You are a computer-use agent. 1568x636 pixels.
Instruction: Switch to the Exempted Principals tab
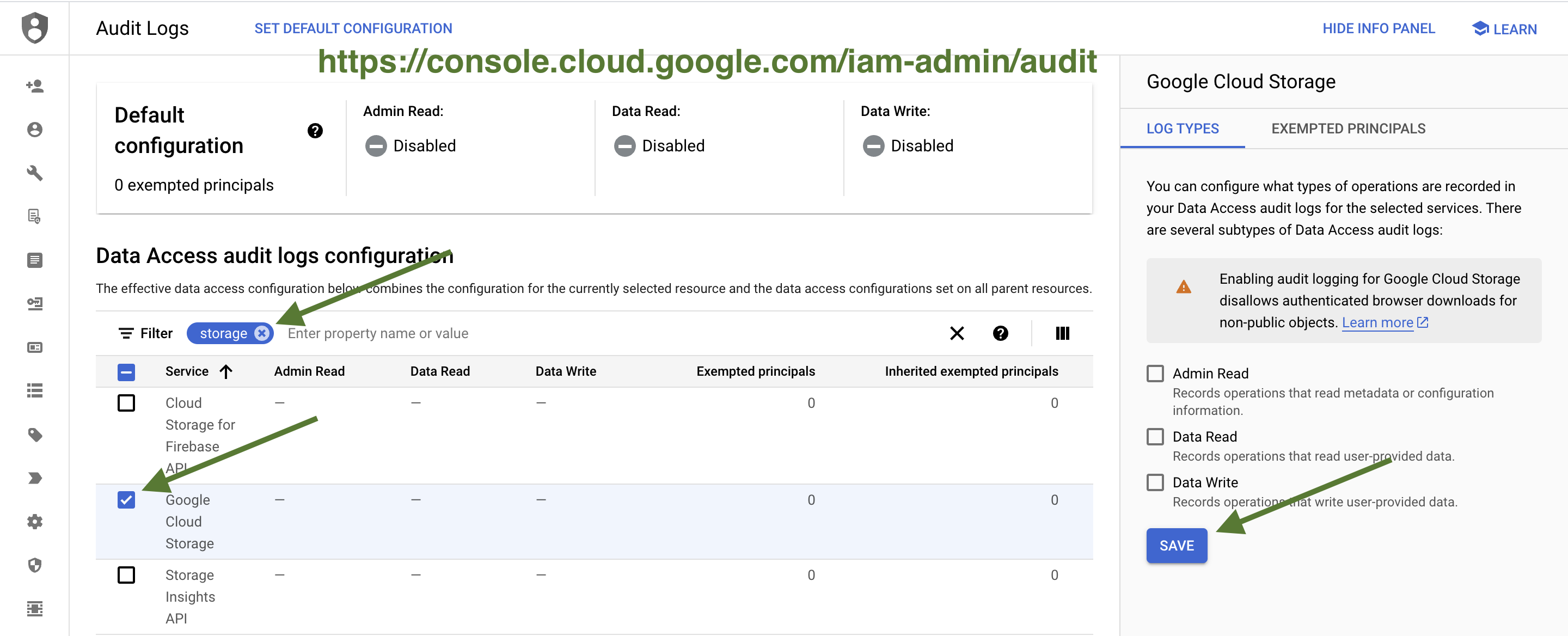[1347, 129]
